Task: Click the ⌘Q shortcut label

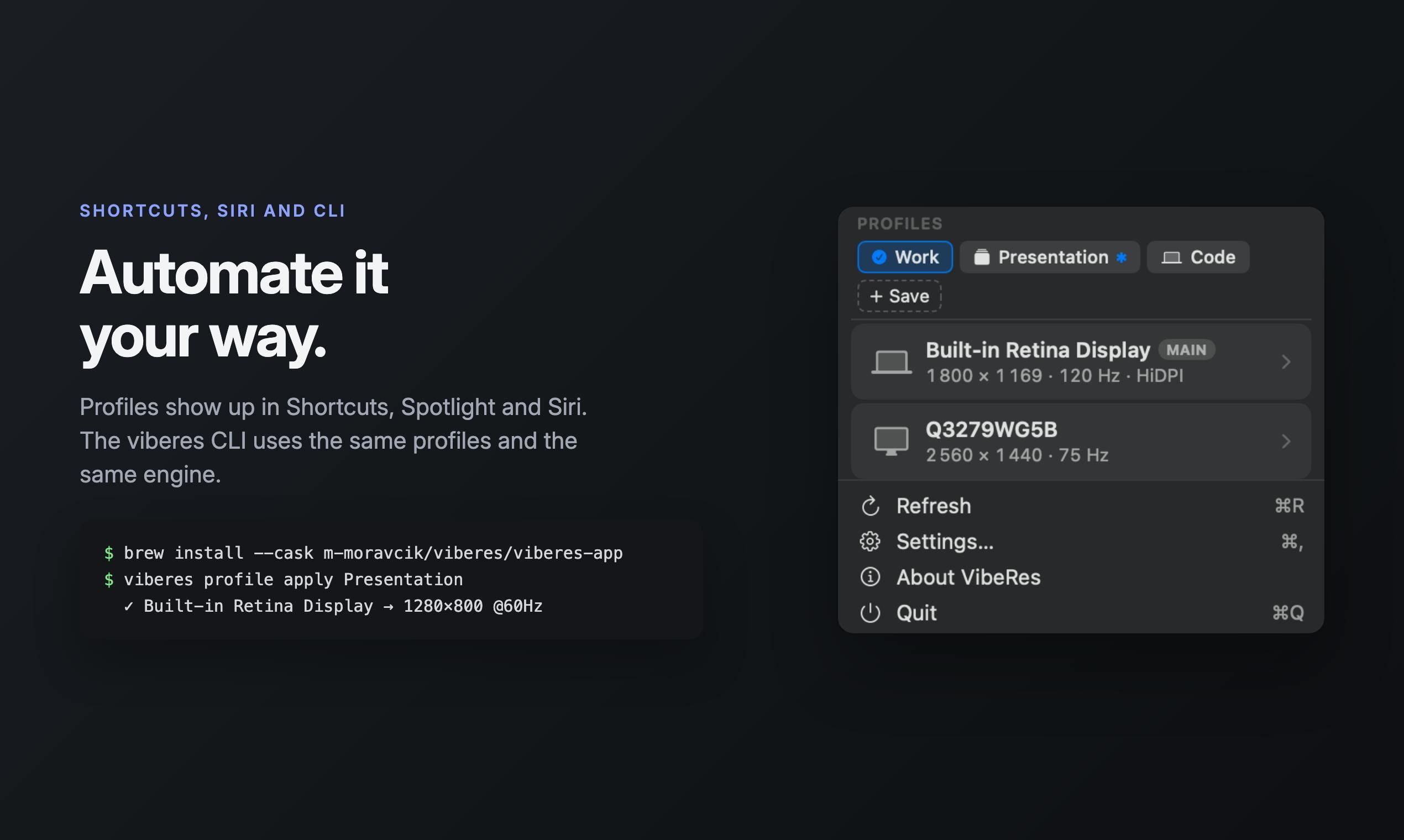Action: click(x=1288, y=613)
